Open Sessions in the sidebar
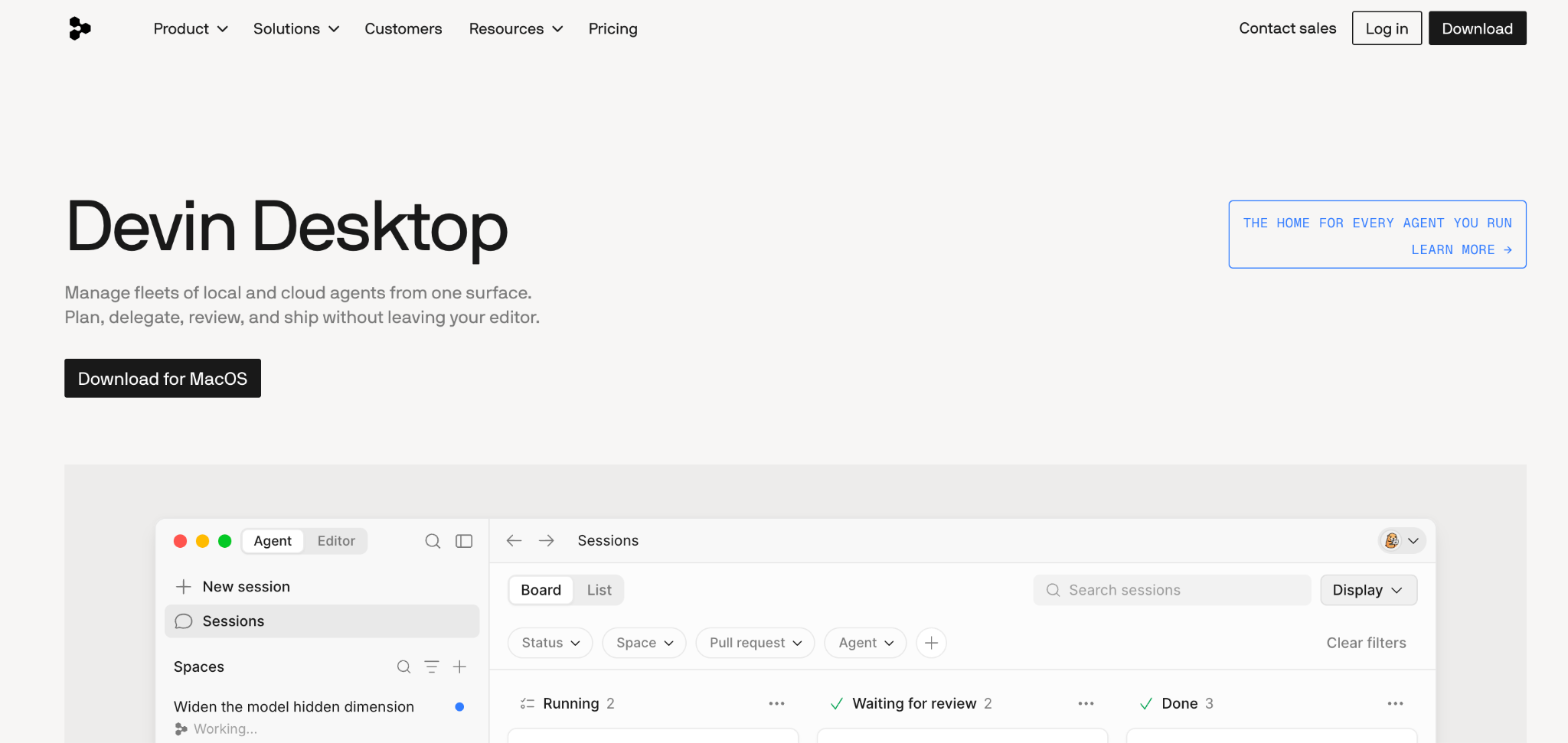The width and height of the screenshot is (1568, 743). click(x=322, y=621)
